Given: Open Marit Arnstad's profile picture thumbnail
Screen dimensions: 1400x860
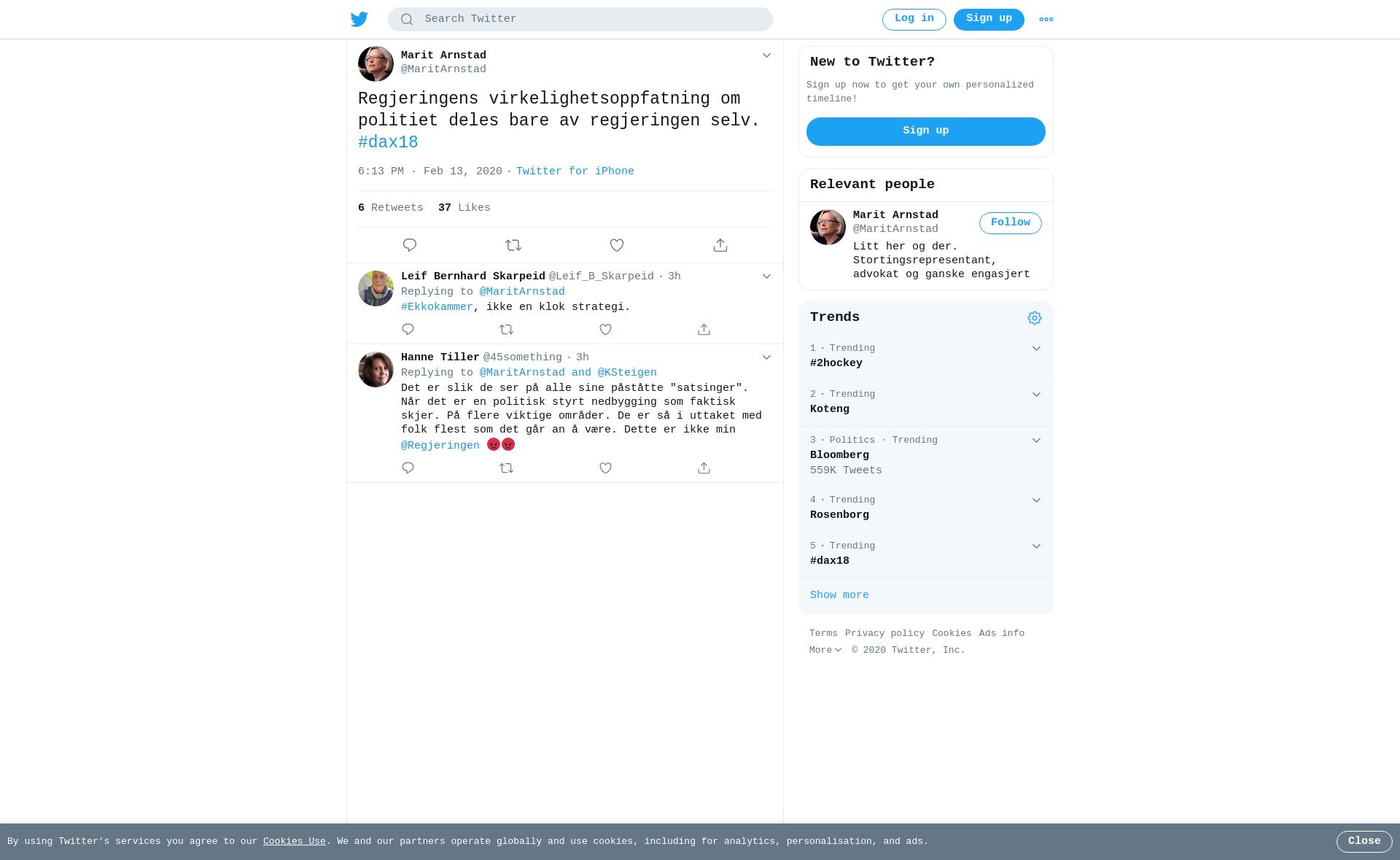Looking at the screenshot, I should (376, 64).
